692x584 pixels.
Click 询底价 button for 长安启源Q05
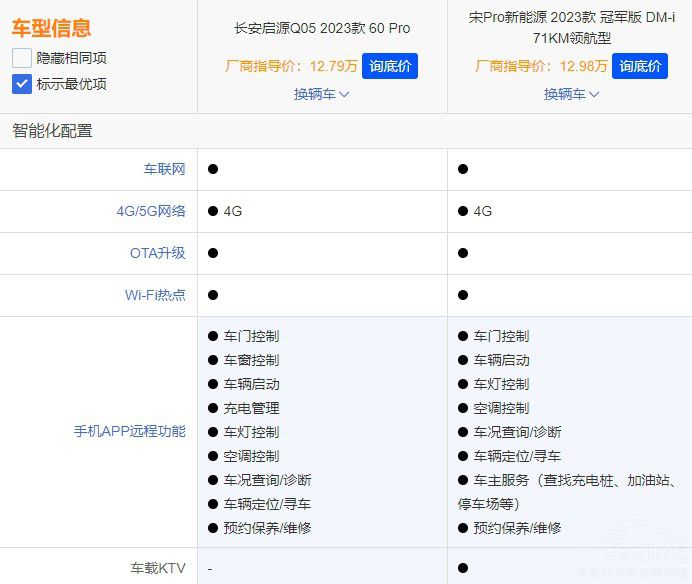click(x=390, y=66)
